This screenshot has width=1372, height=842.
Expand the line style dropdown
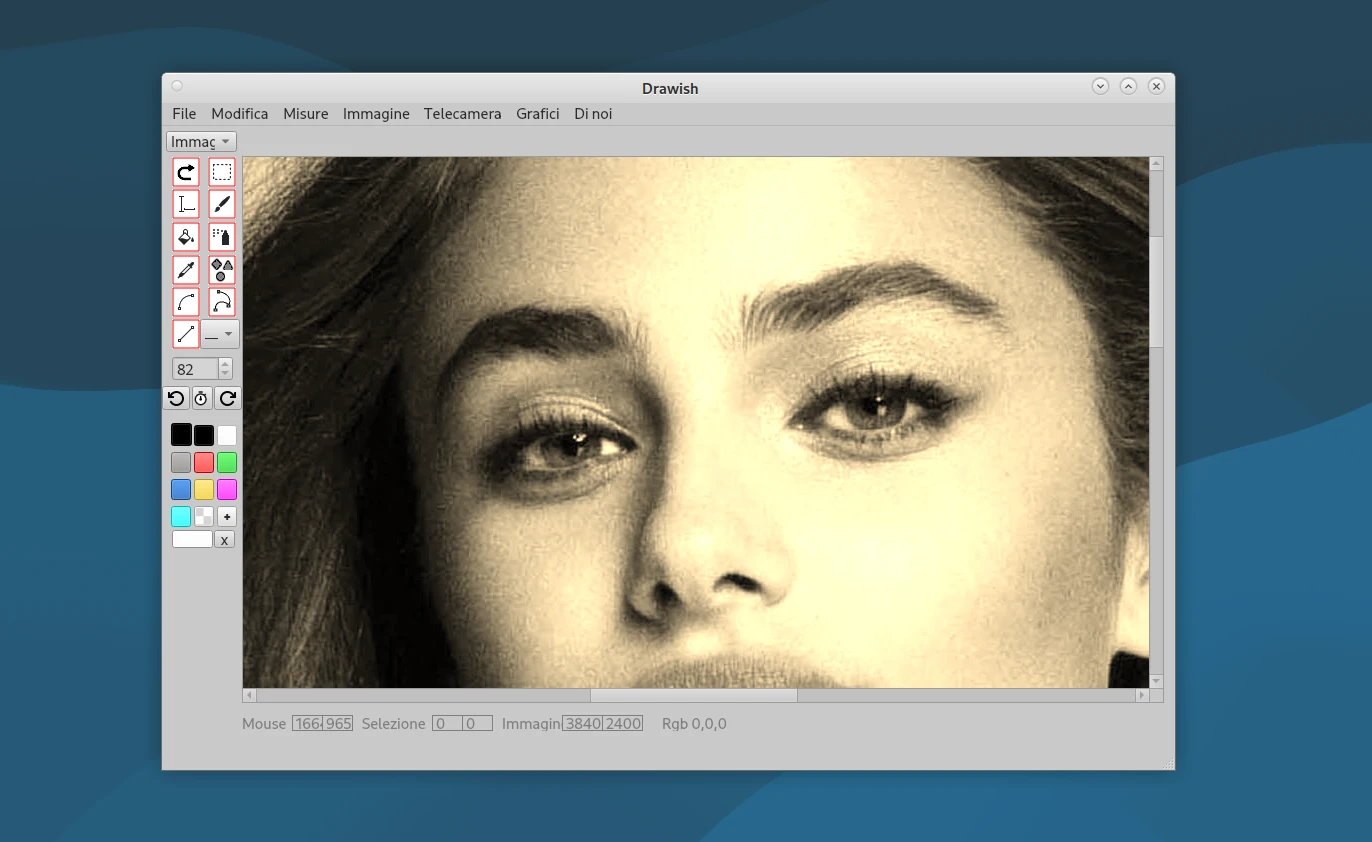(x=220, y=334)
